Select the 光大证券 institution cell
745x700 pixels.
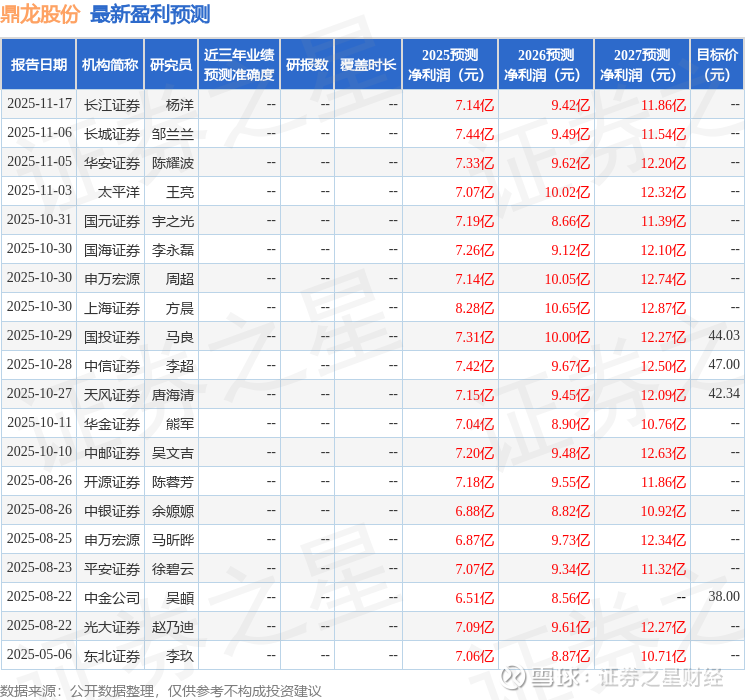coord(112,627)
